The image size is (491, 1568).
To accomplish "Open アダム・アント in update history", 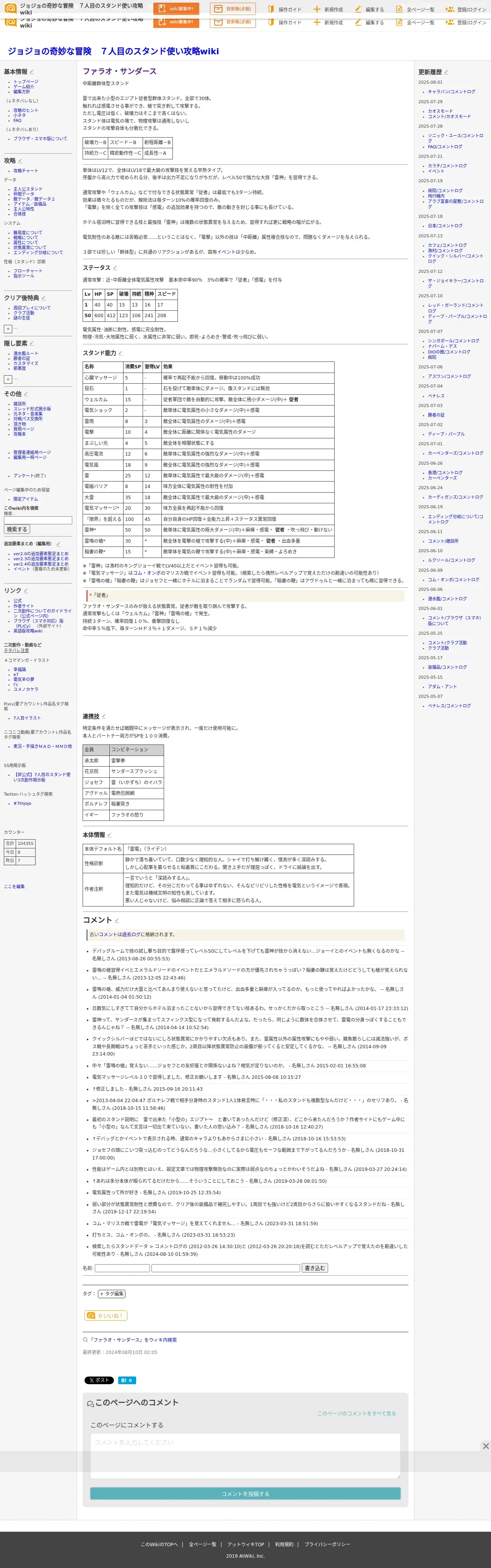I will (x=442, y=687).
